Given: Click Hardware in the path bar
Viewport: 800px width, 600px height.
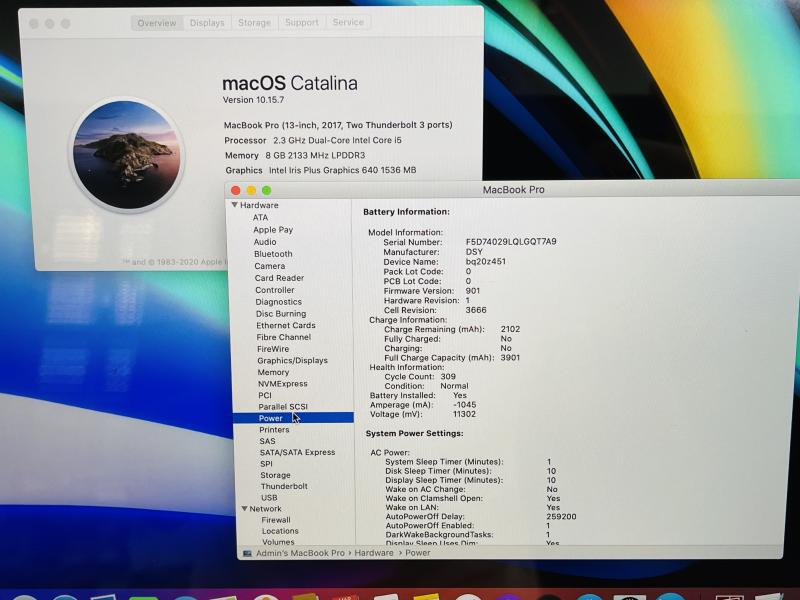Looking at the screenshot, I should [x=373, y=553].
